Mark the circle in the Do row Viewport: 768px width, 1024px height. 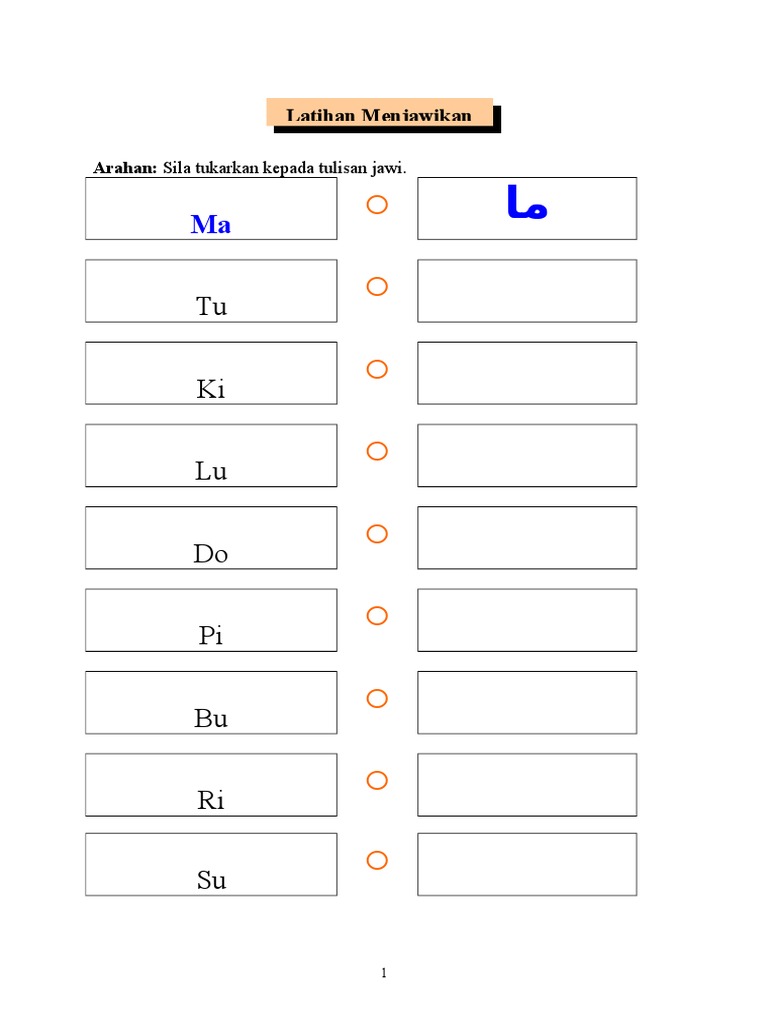(x=376, y=534)
